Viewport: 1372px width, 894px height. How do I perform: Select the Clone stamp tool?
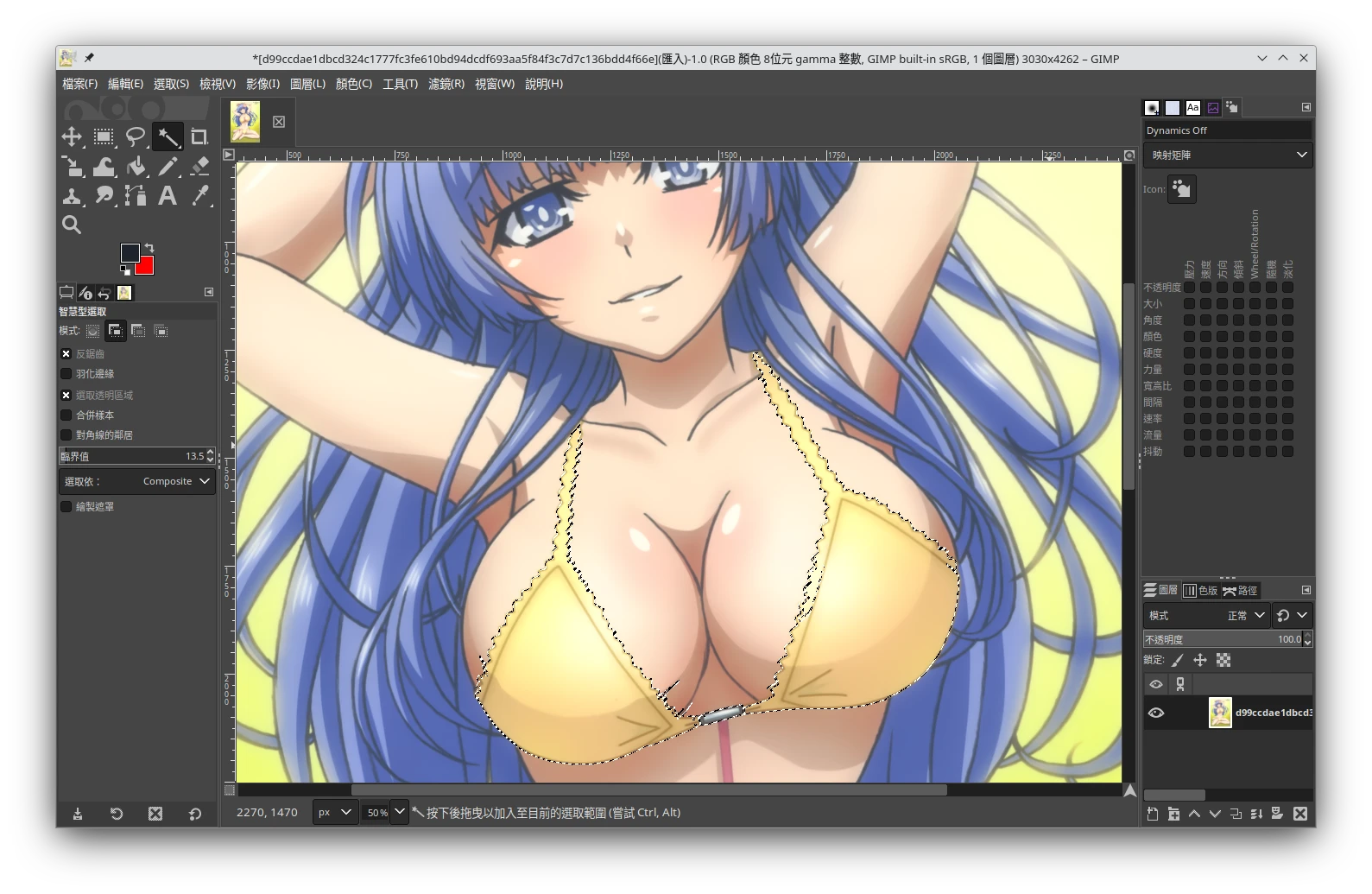72,196
